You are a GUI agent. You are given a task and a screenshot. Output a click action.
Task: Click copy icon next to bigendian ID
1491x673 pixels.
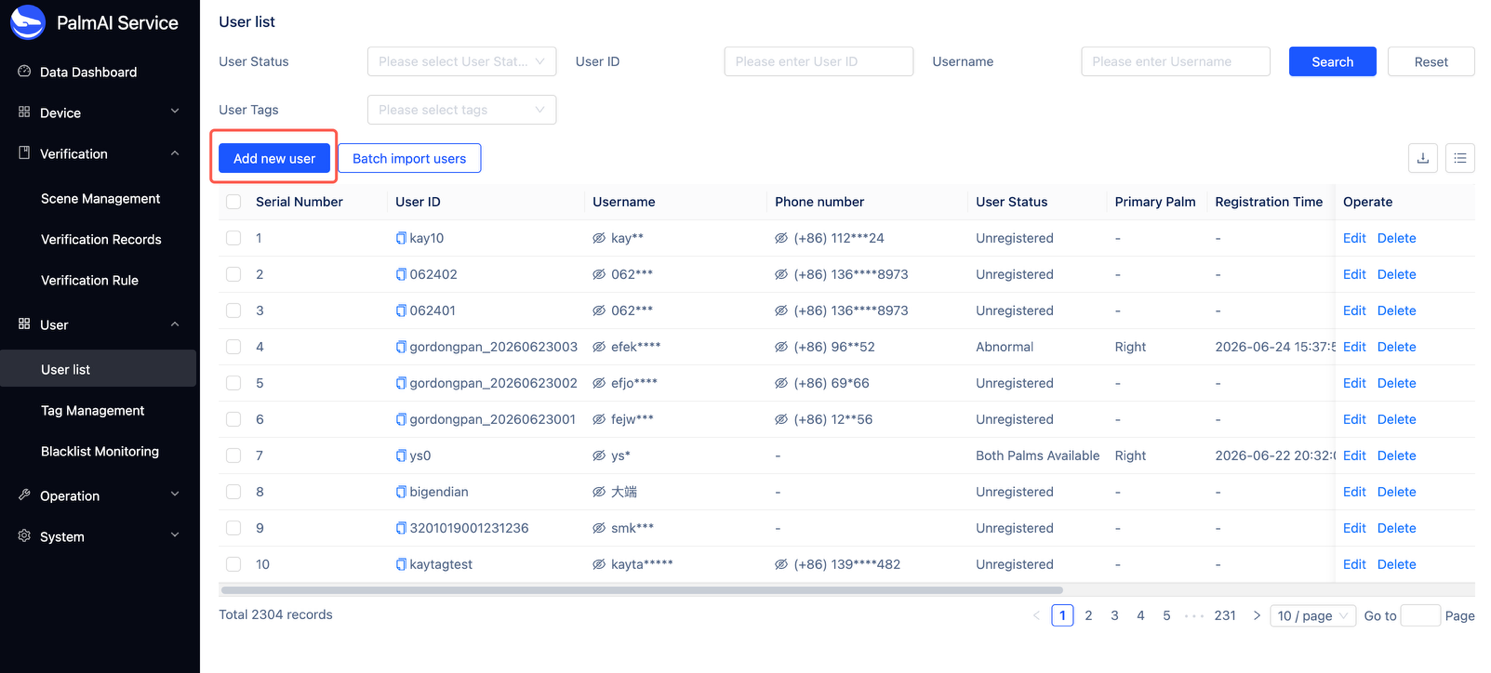click(x=401, y=492)
